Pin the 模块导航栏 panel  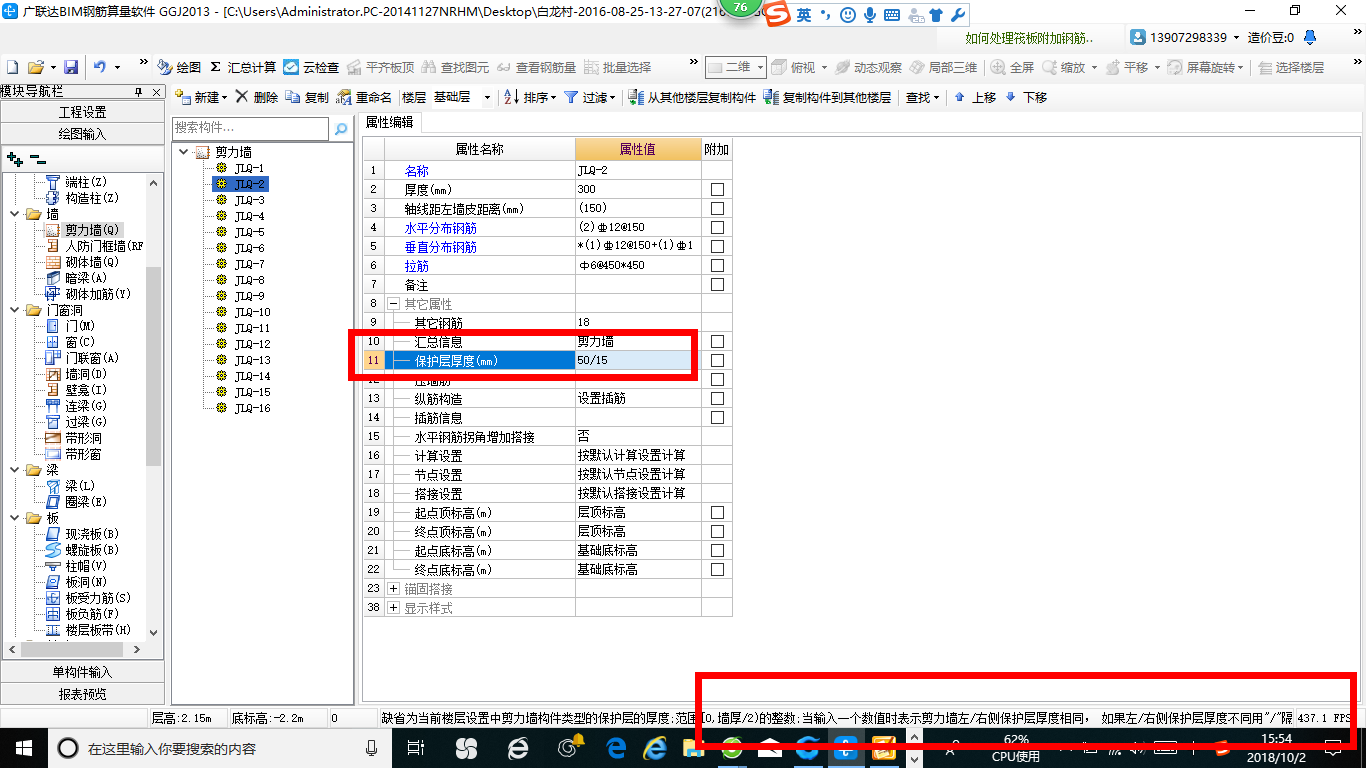coord(138,92)
